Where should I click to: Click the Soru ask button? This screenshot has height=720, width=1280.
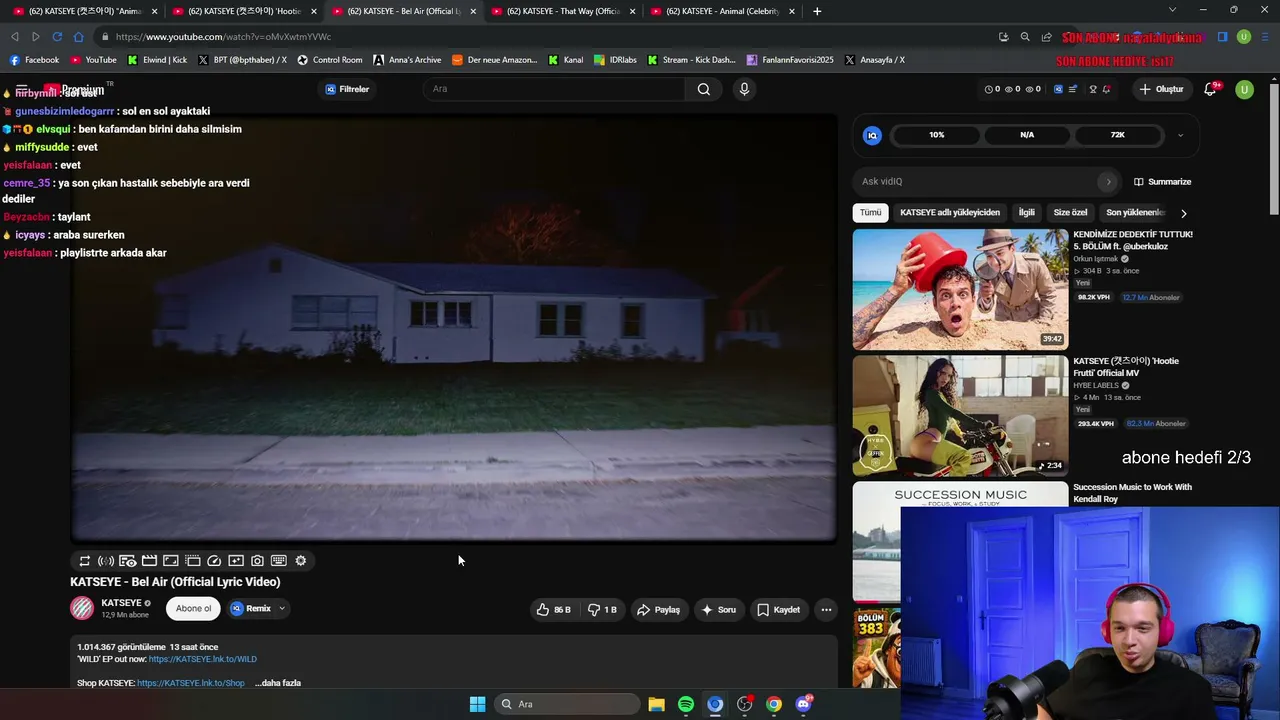click(718, 609)
